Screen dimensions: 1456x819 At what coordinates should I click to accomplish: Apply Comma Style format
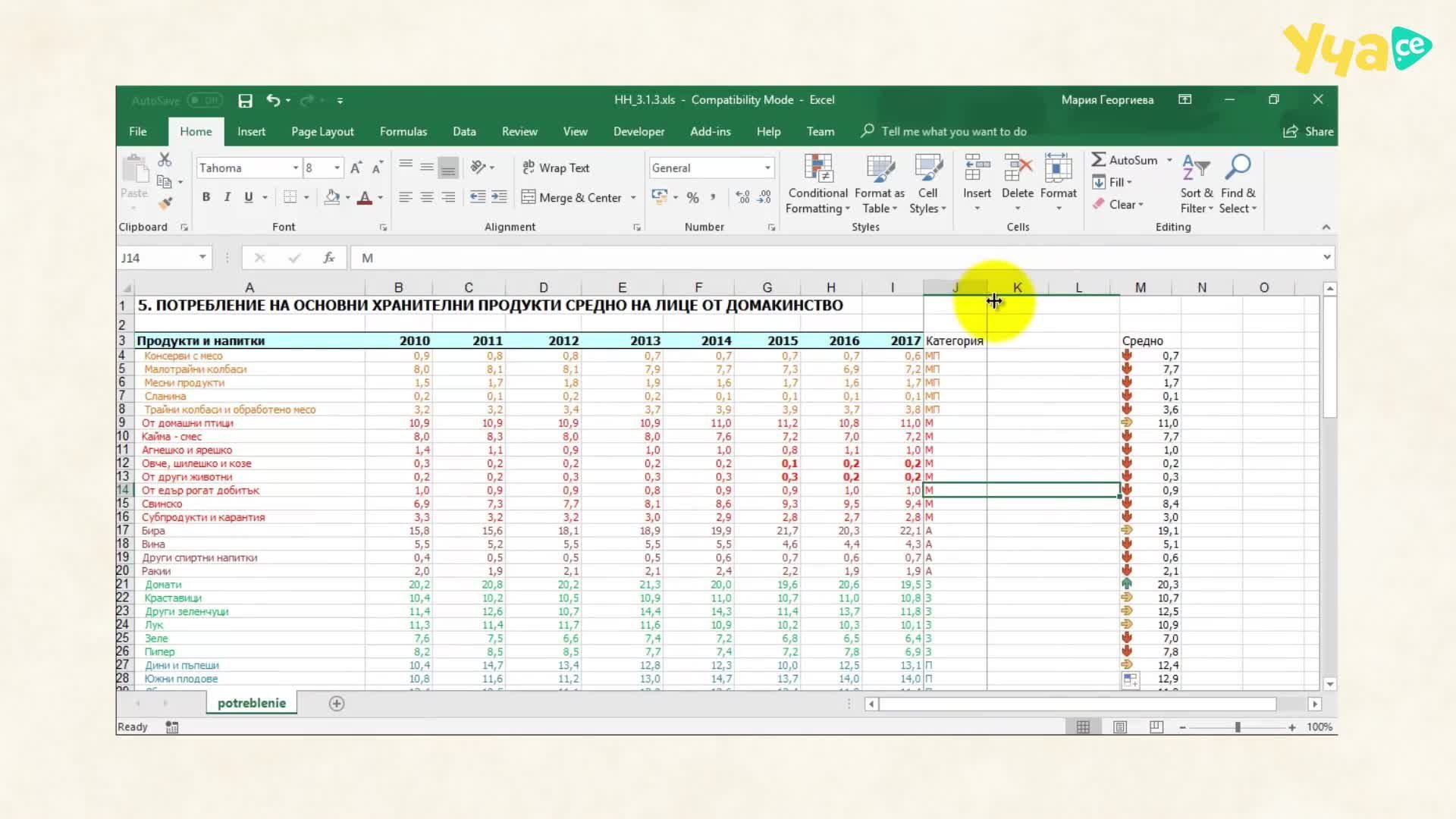(x=713, y=197)
